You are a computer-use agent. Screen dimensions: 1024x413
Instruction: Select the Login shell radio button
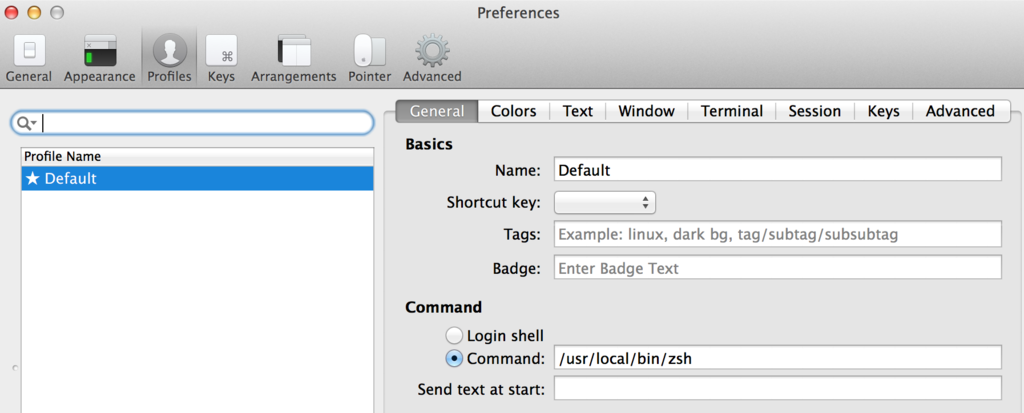[454, 336]
